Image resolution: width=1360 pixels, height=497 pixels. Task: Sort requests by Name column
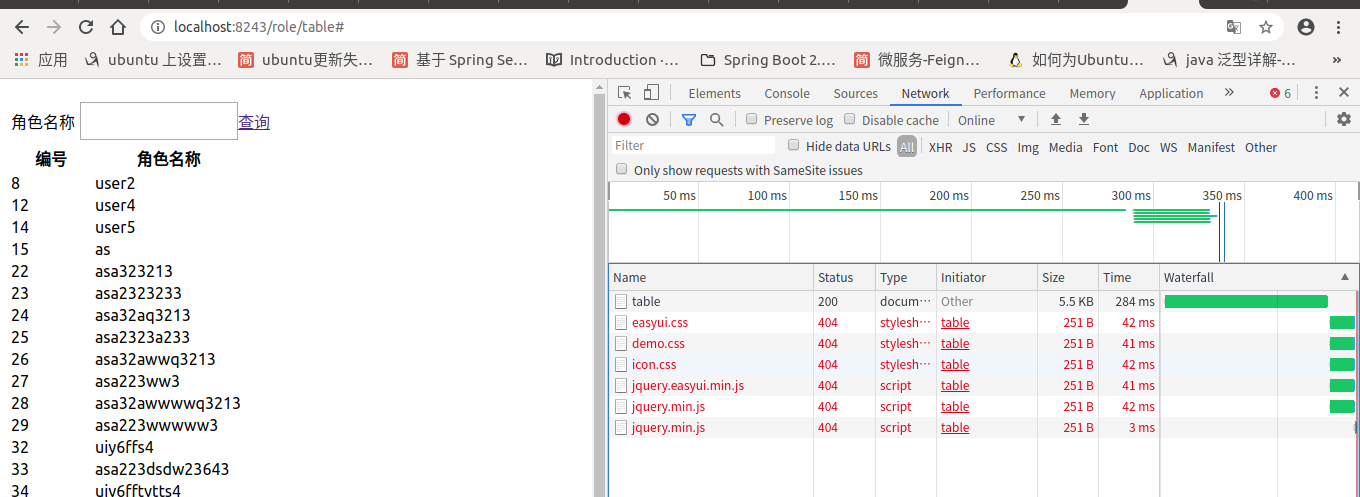711,277
